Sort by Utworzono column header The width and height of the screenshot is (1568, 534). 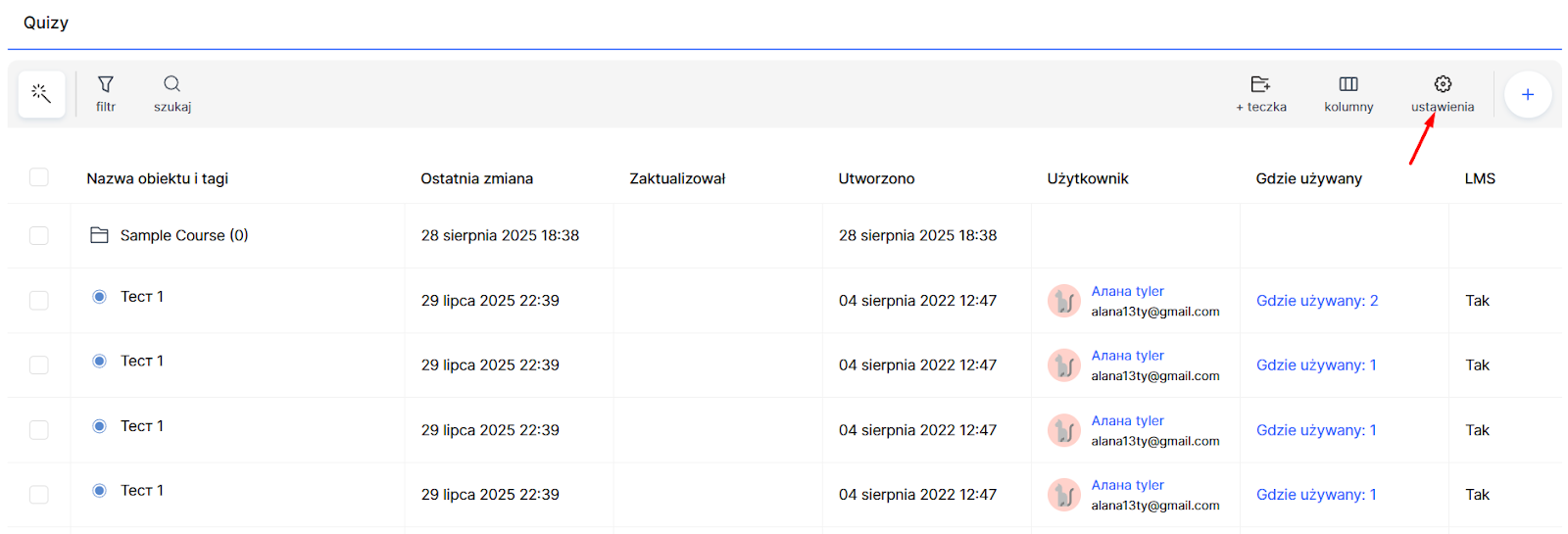point(876,178)
